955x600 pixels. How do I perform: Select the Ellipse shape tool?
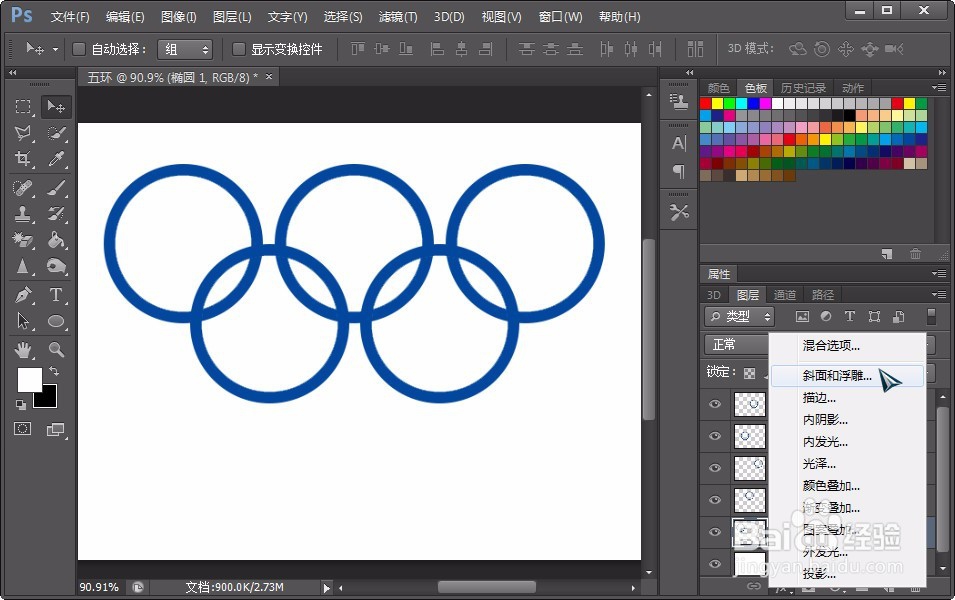[x=56, y=321]
